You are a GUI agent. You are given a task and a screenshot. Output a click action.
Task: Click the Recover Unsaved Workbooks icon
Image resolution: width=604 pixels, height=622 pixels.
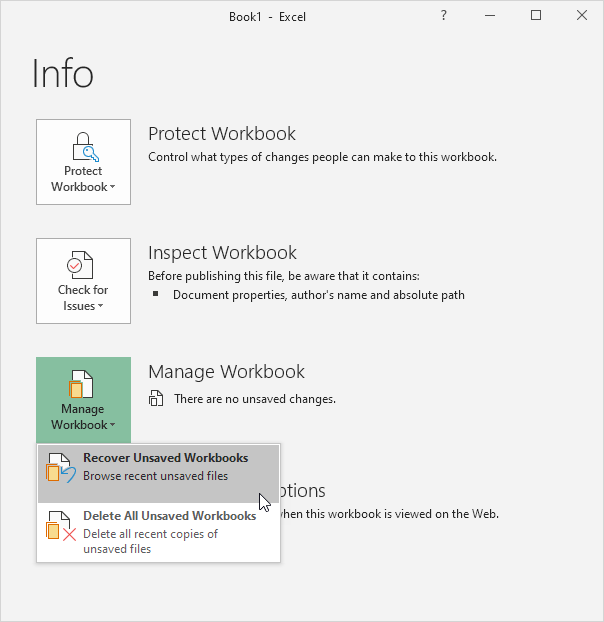click(x=61, y=468)
